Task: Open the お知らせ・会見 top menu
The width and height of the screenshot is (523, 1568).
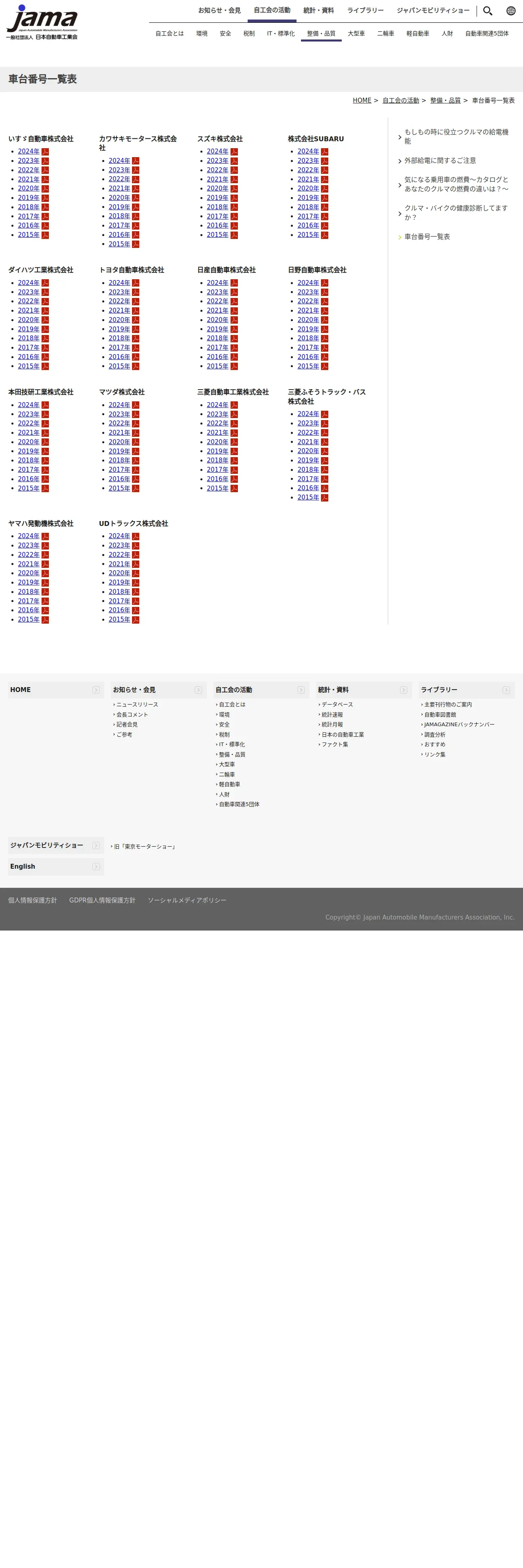Action: coord(219,10)
